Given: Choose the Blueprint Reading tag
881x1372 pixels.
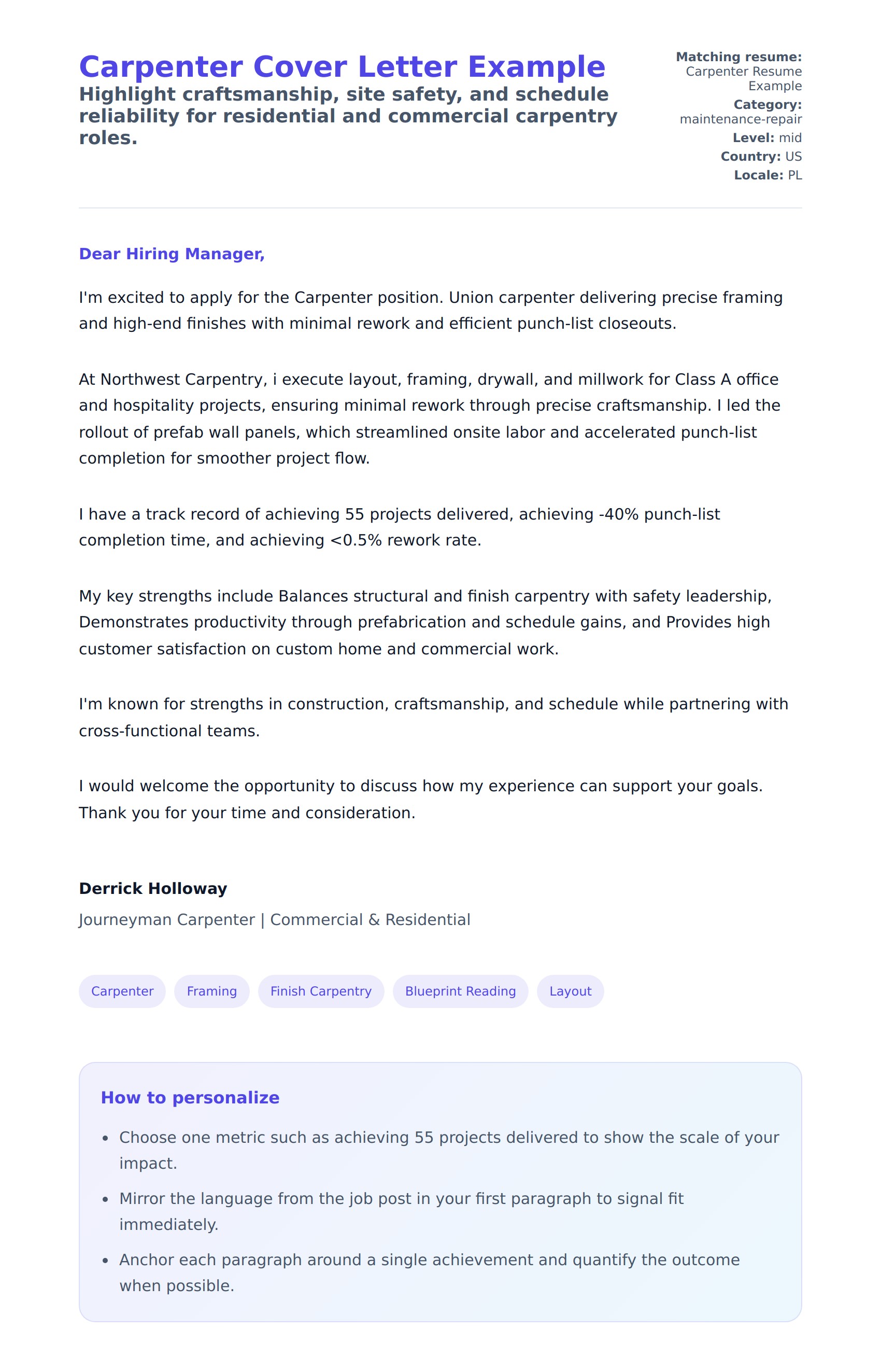Looking at the screenshot, I should (460, 991).
